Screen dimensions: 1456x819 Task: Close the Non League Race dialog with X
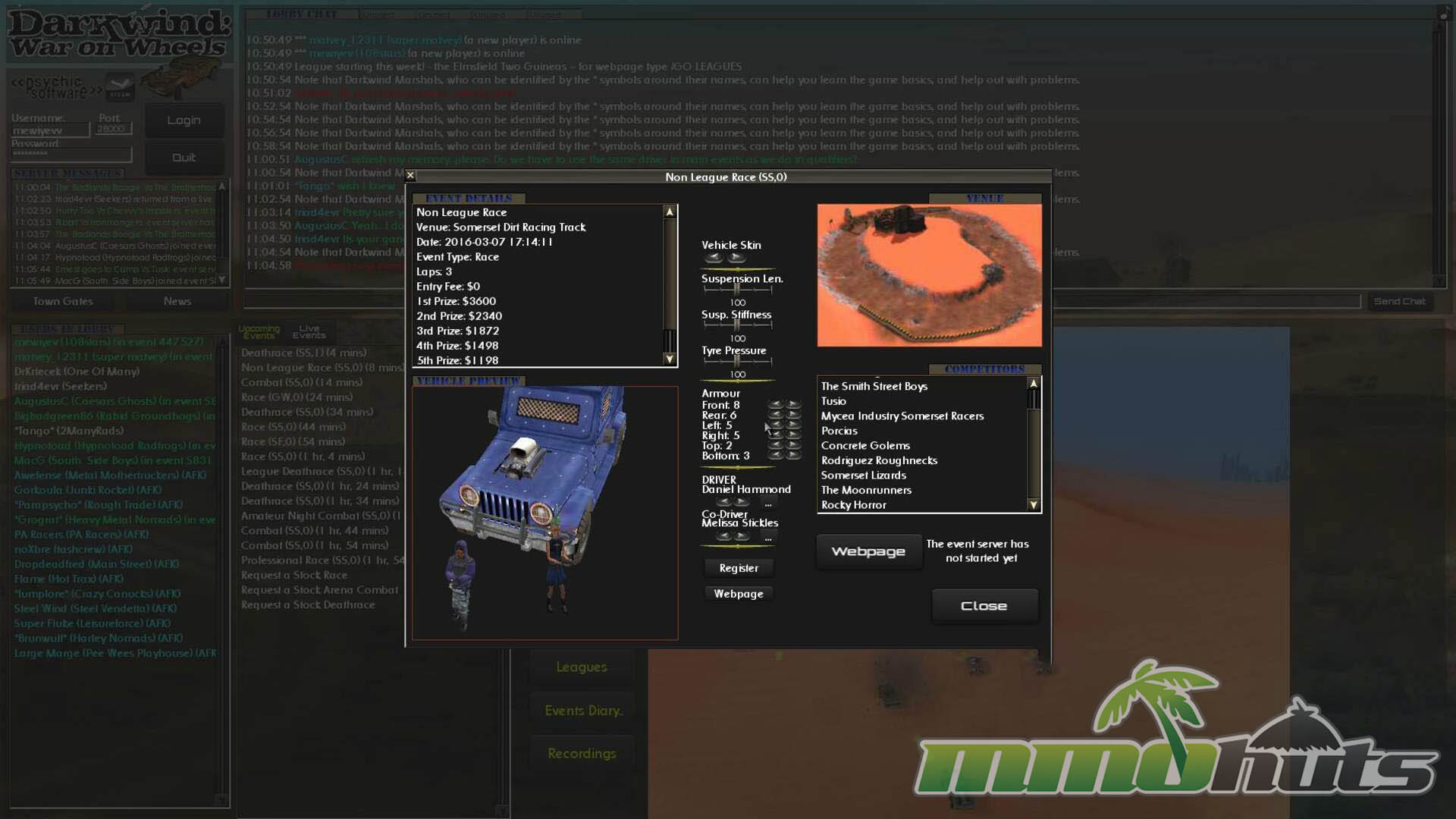pyautogui.click(x=410, y=175)
